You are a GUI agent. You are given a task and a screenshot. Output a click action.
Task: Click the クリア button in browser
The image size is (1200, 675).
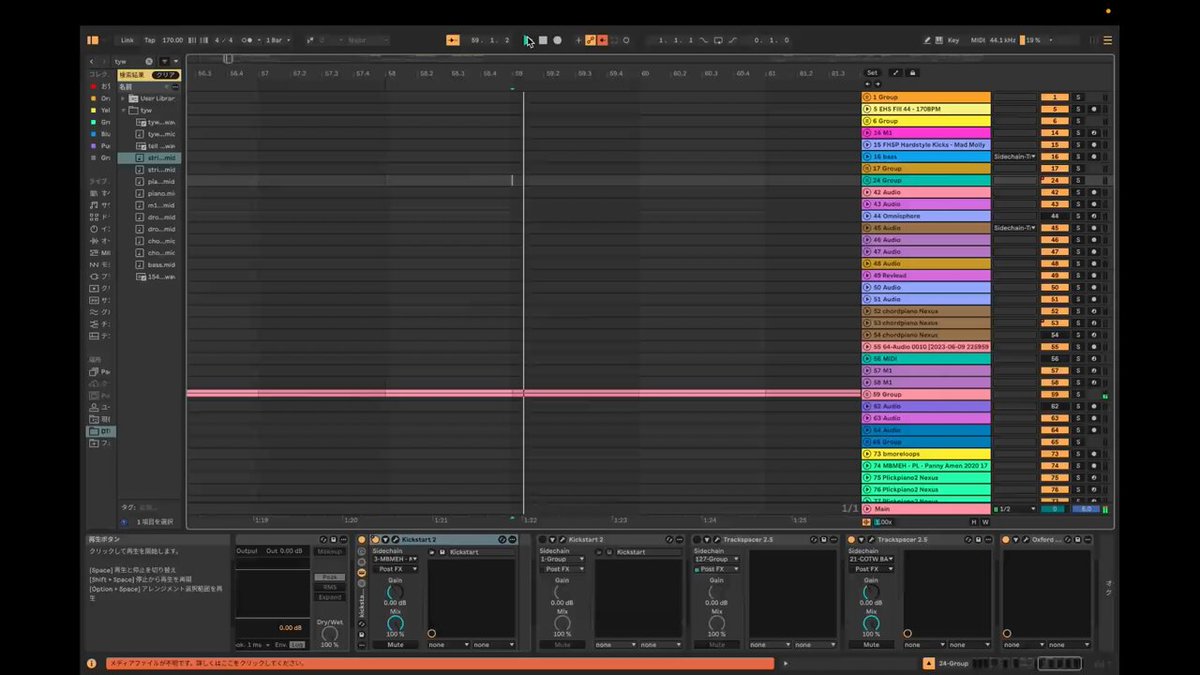click(166, 74)
